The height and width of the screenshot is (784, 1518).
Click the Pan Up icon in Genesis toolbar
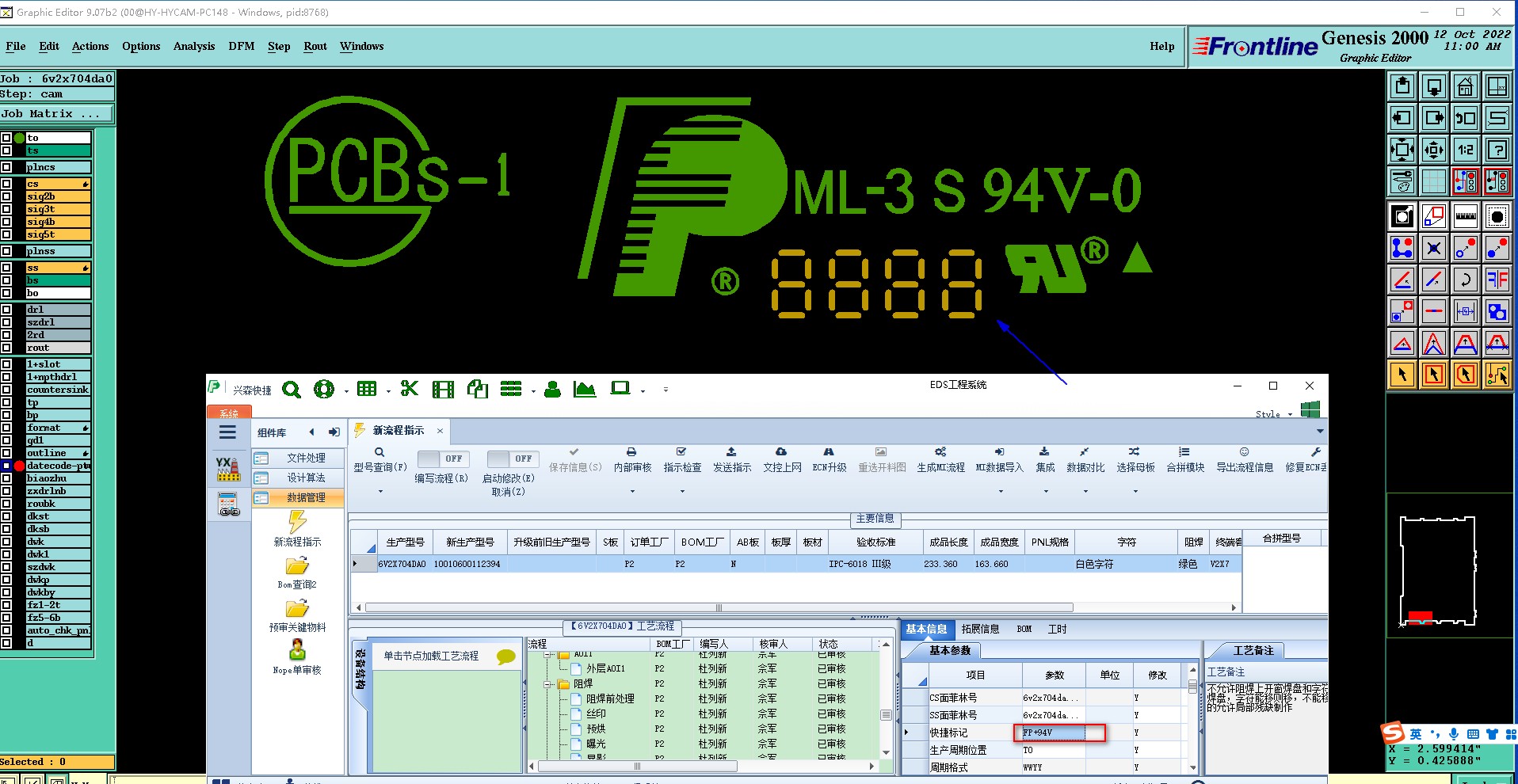click(1402, 86)
